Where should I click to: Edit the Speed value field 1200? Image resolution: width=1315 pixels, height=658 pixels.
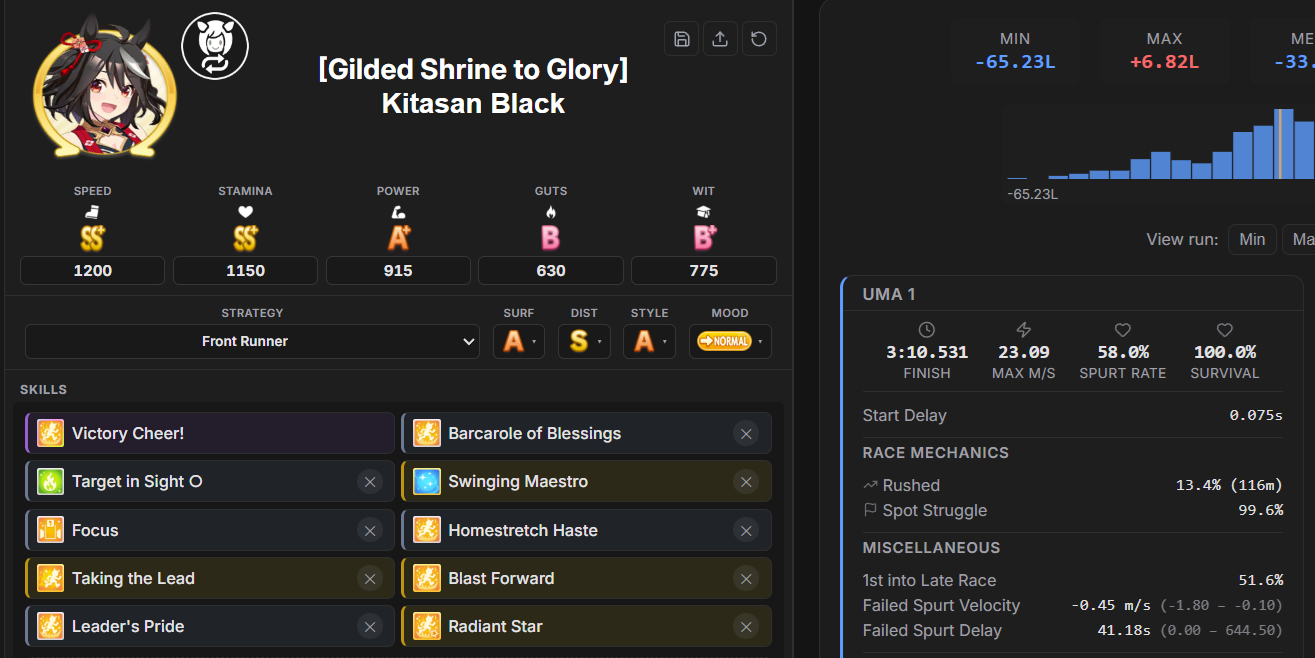[93, 271]
